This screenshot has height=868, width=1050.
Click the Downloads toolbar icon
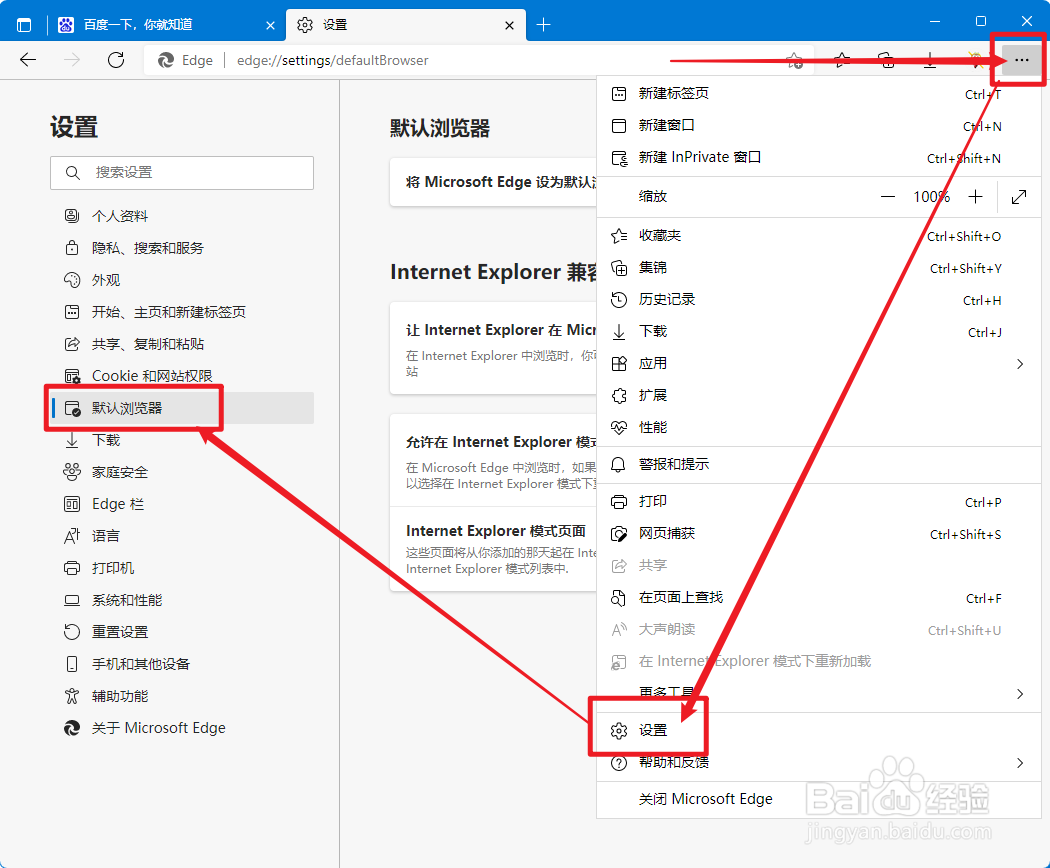[x=929, y=60]
